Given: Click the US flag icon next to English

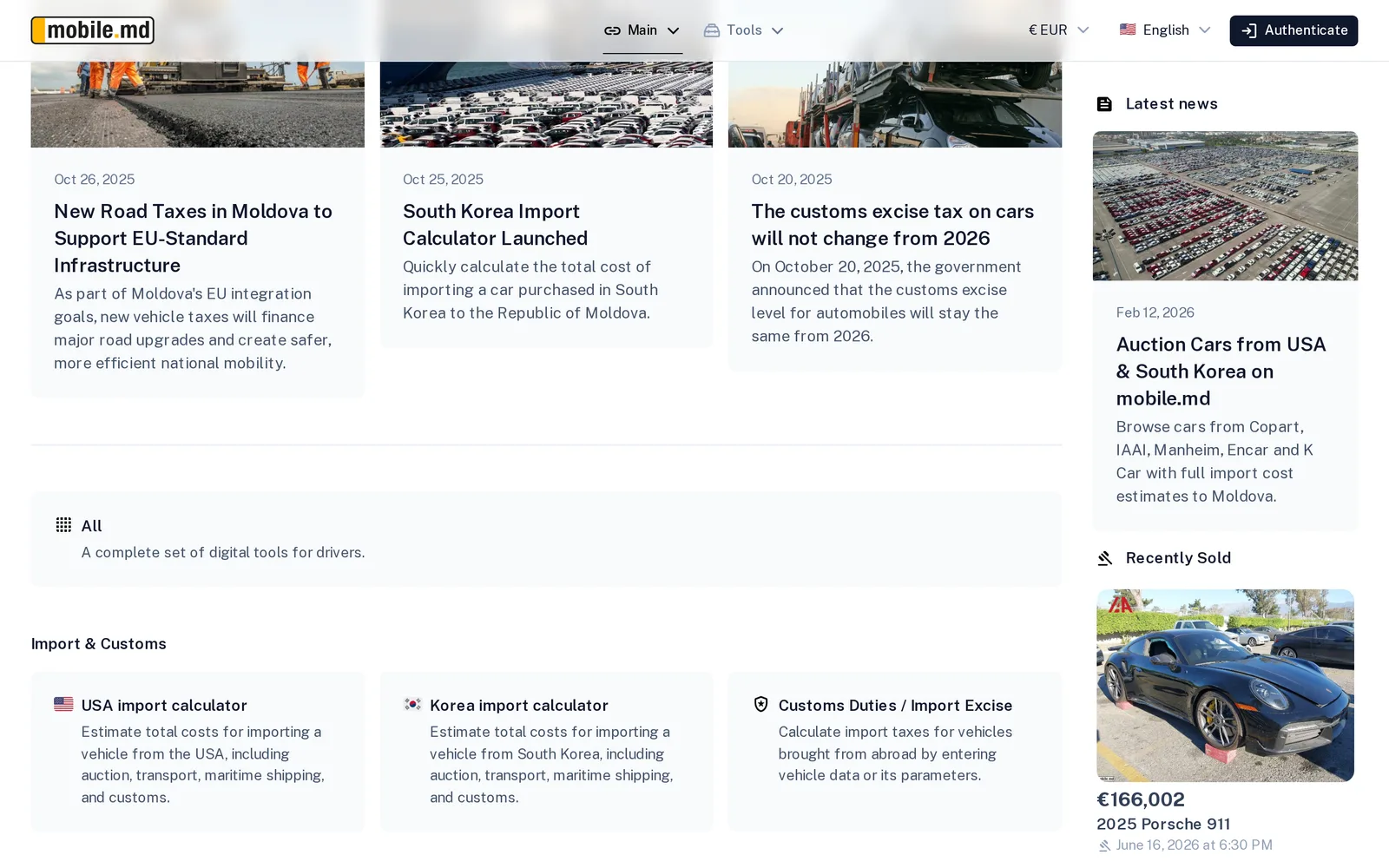Looking at the screenshot, I should click(x=1128, y=30).
